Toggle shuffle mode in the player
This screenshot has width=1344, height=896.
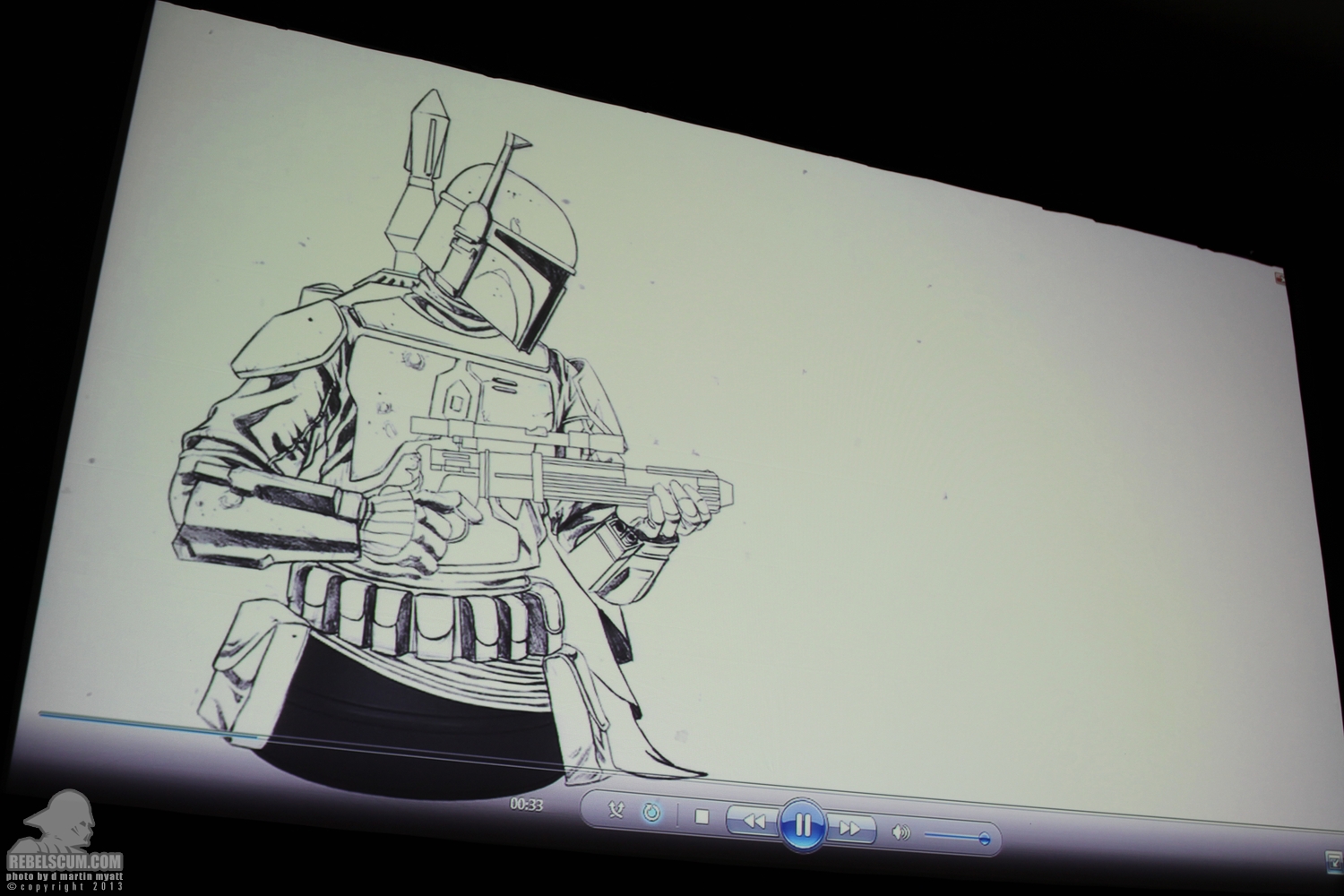pyautogui.click(x=617, y=810)
